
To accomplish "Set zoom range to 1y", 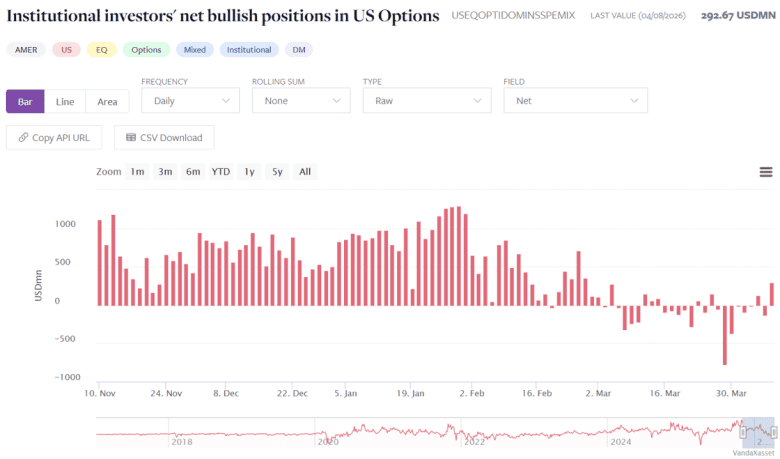I will (249, 172).
